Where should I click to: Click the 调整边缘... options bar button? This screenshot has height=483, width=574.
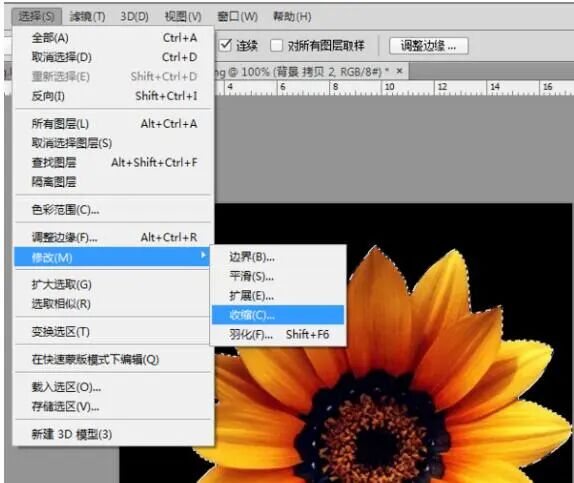click(429, 46)
